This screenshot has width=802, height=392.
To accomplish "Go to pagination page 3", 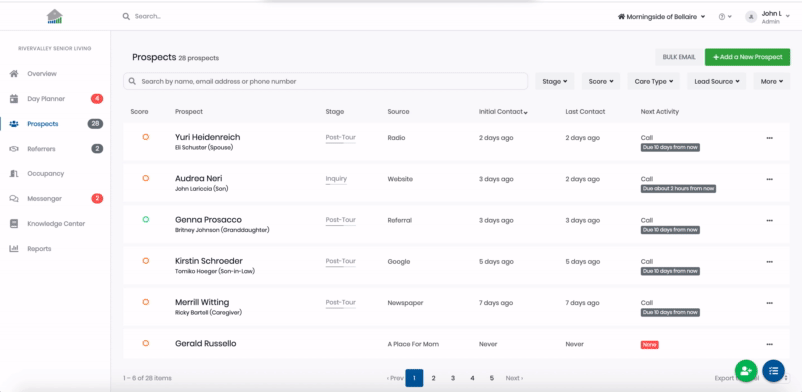I will [453, 378].
